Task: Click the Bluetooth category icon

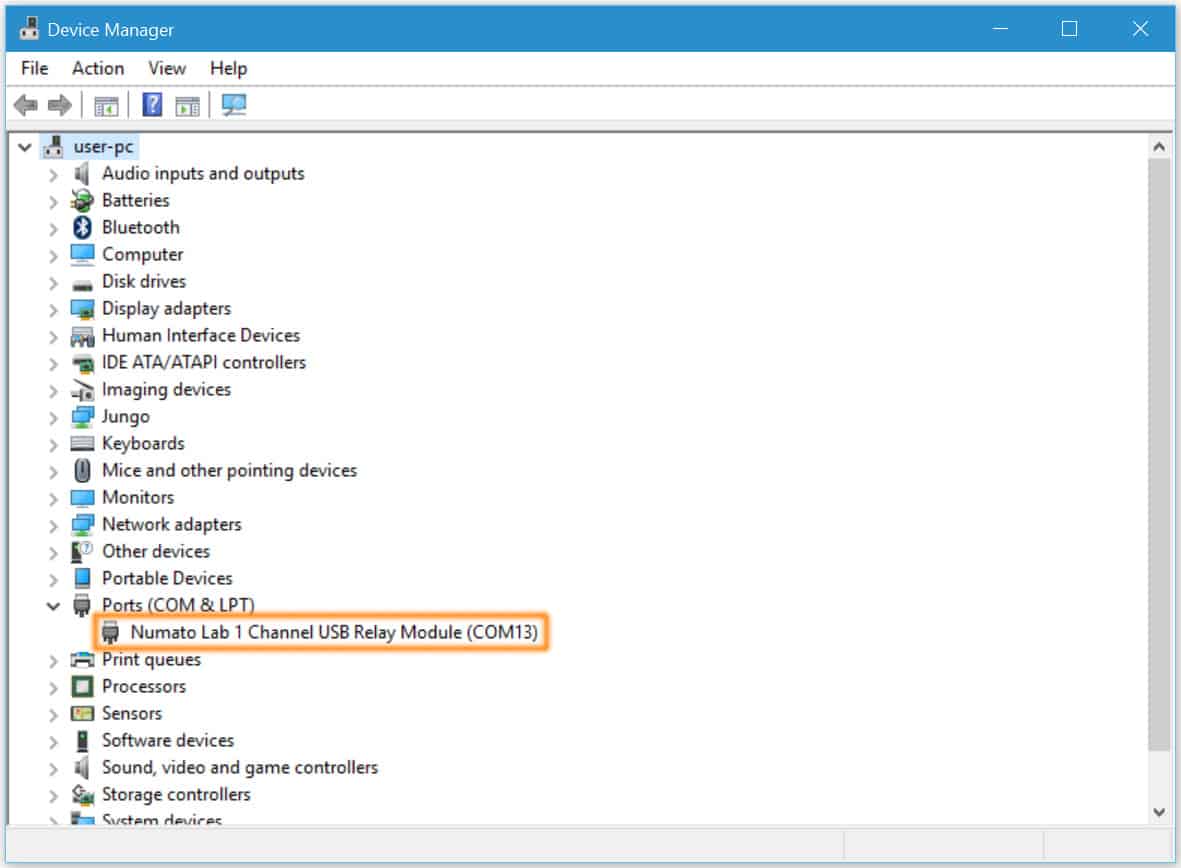Action: [82, 227]
